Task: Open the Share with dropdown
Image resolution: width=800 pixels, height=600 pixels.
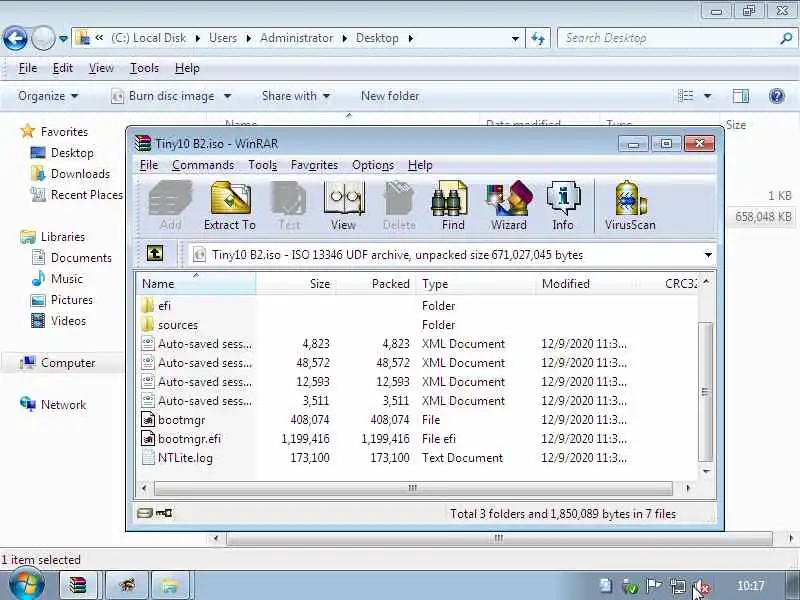Action: point(295,96)
